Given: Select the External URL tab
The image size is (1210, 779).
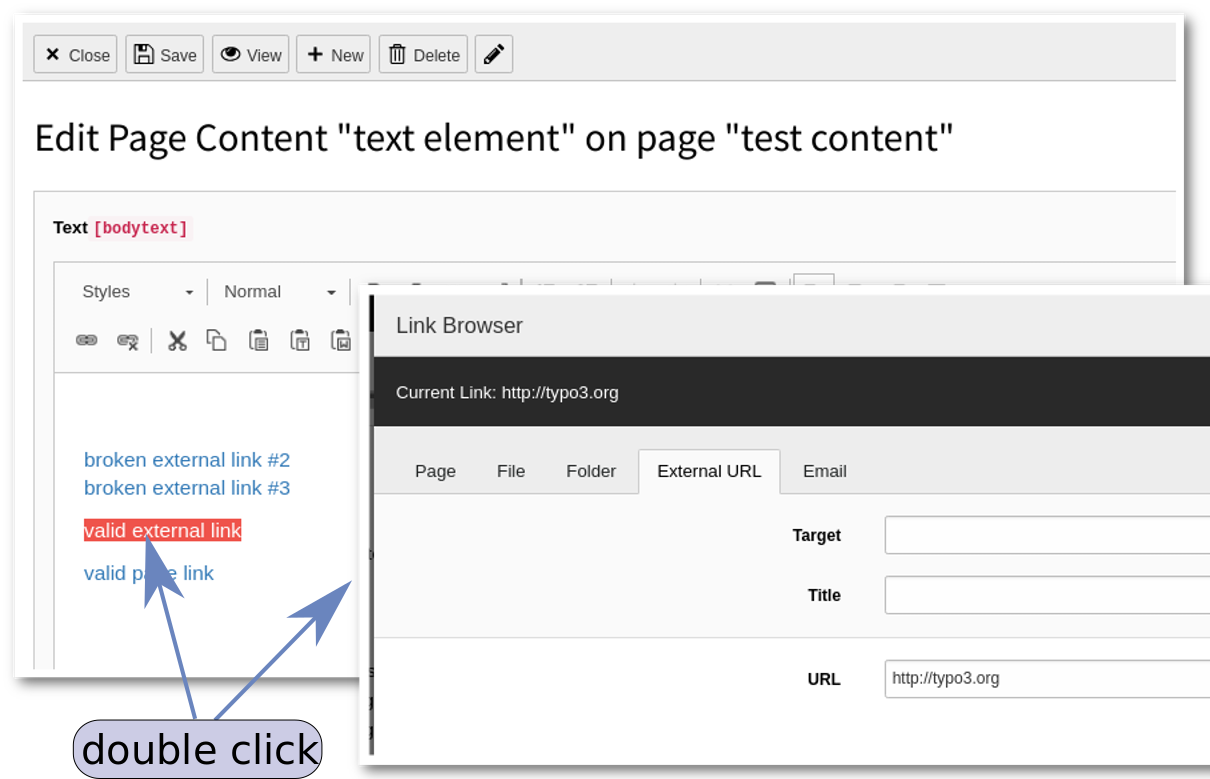Looking at the screenshot, I should (x=709, y=471).
